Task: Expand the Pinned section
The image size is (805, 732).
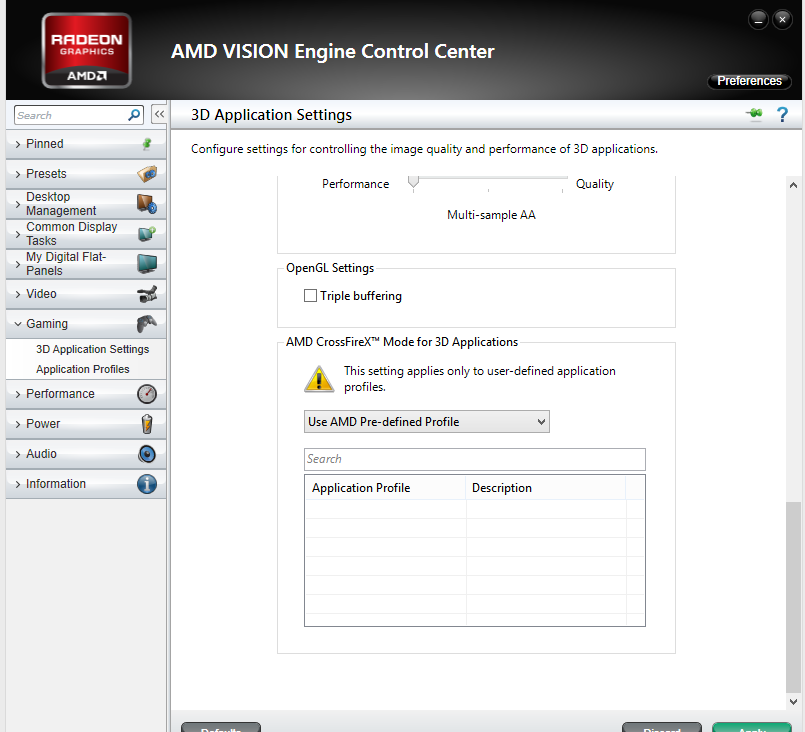Action: pos(86,144)
